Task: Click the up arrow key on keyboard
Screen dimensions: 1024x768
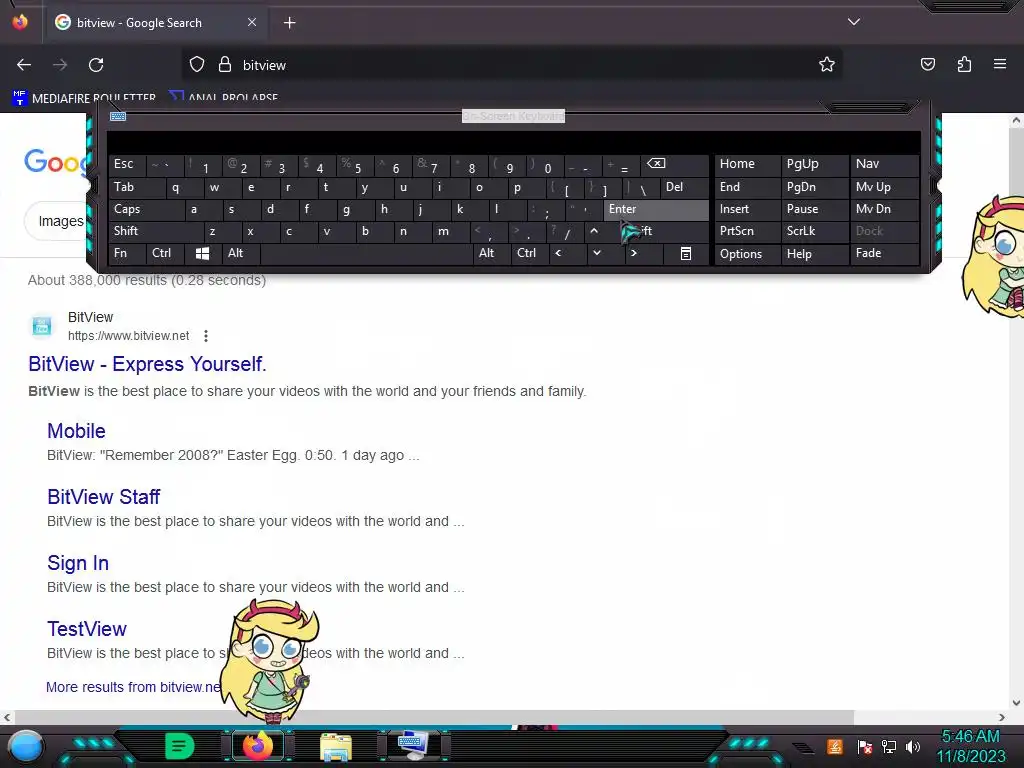Action: (x=594, y=231)
